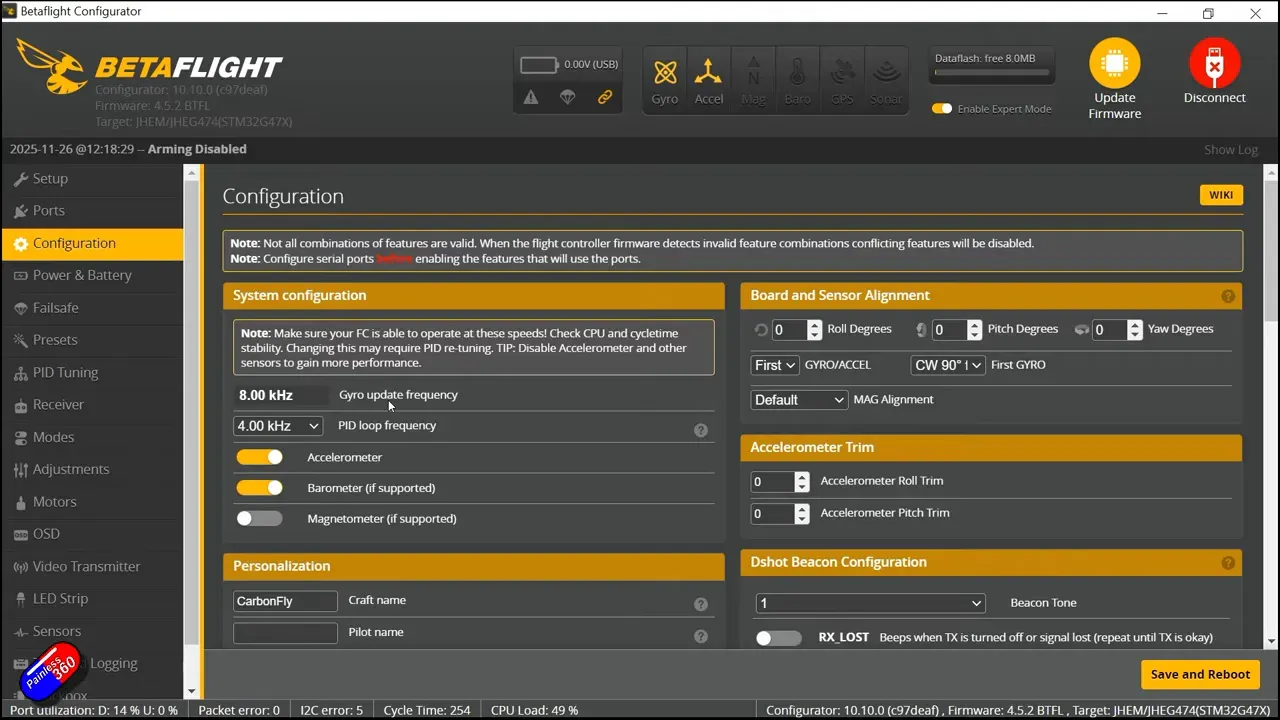Click the Craft name input field

[x=285, y=600]
